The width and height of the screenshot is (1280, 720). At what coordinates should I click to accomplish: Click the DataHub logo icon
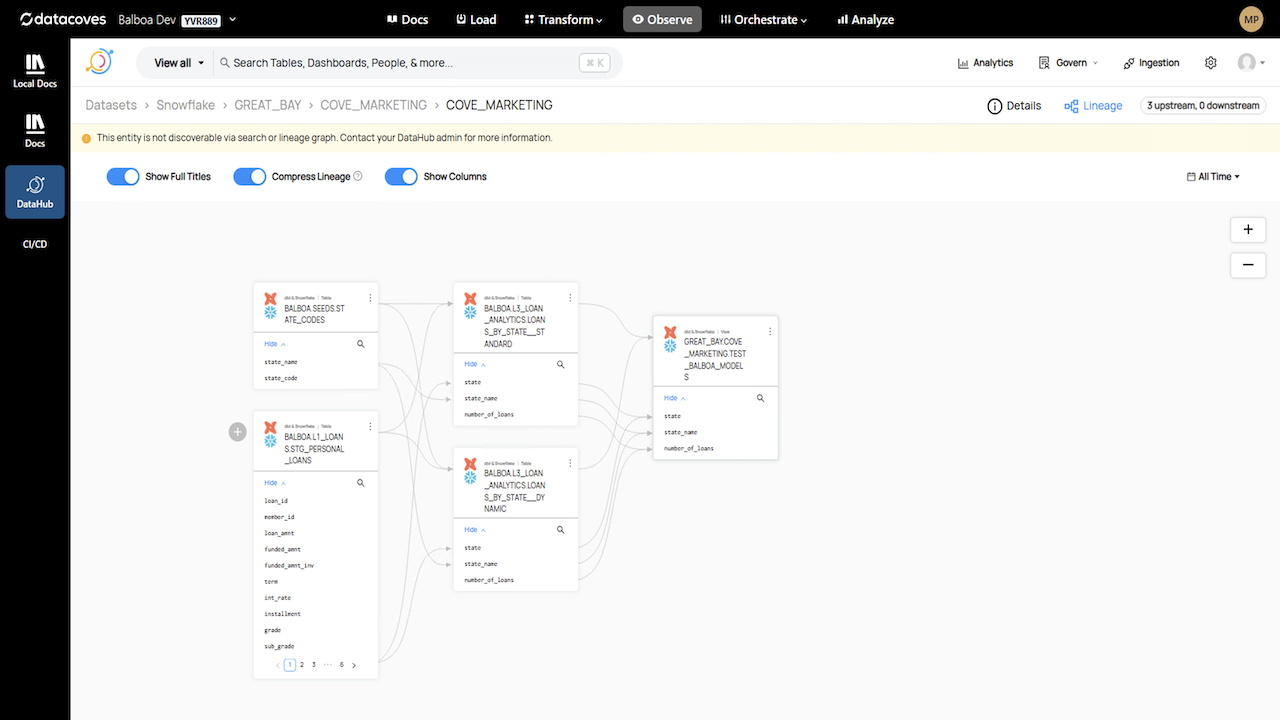click(x=99, y=62)
